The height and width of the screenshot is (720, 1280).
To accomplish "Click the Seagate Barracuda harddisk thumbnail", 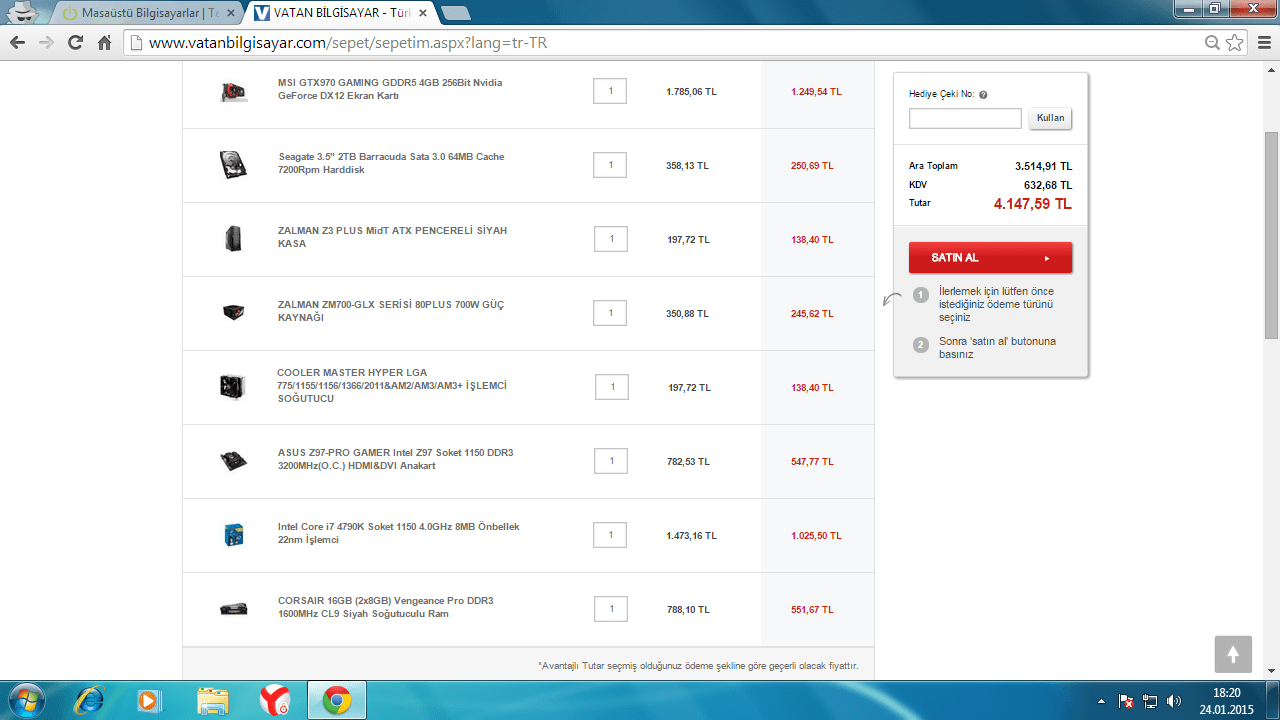I will 233,165.
